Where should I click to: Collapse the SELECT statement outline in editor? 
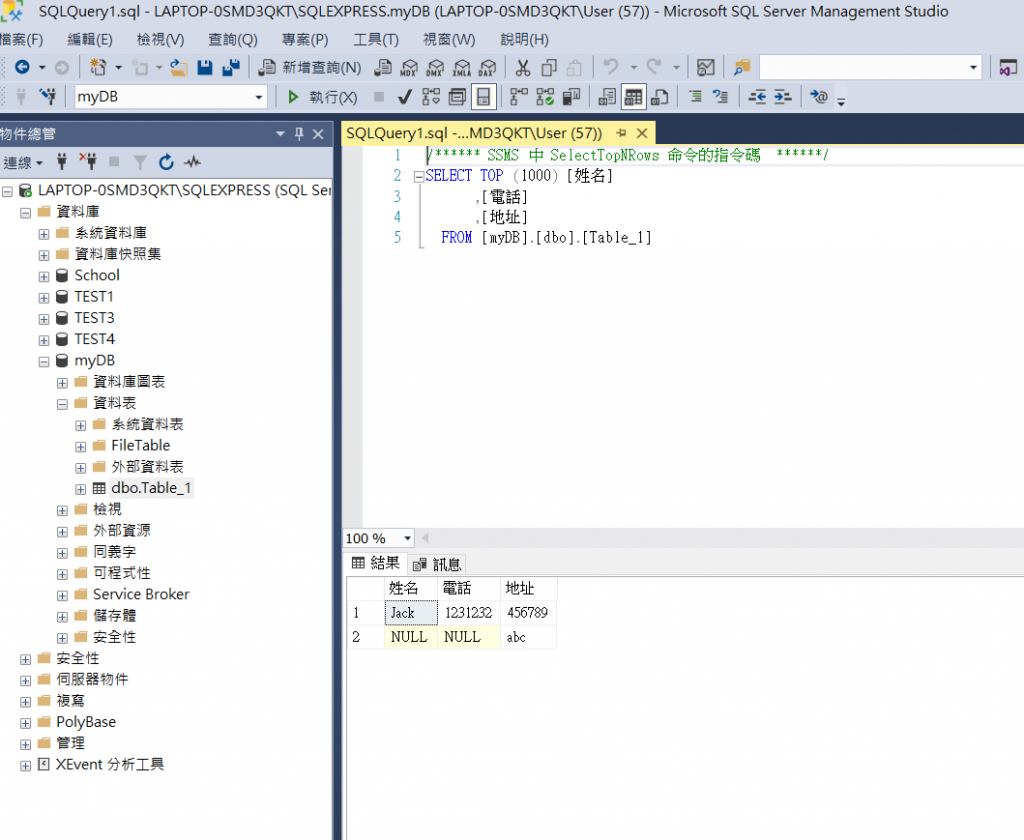click(x=419, y=176)
